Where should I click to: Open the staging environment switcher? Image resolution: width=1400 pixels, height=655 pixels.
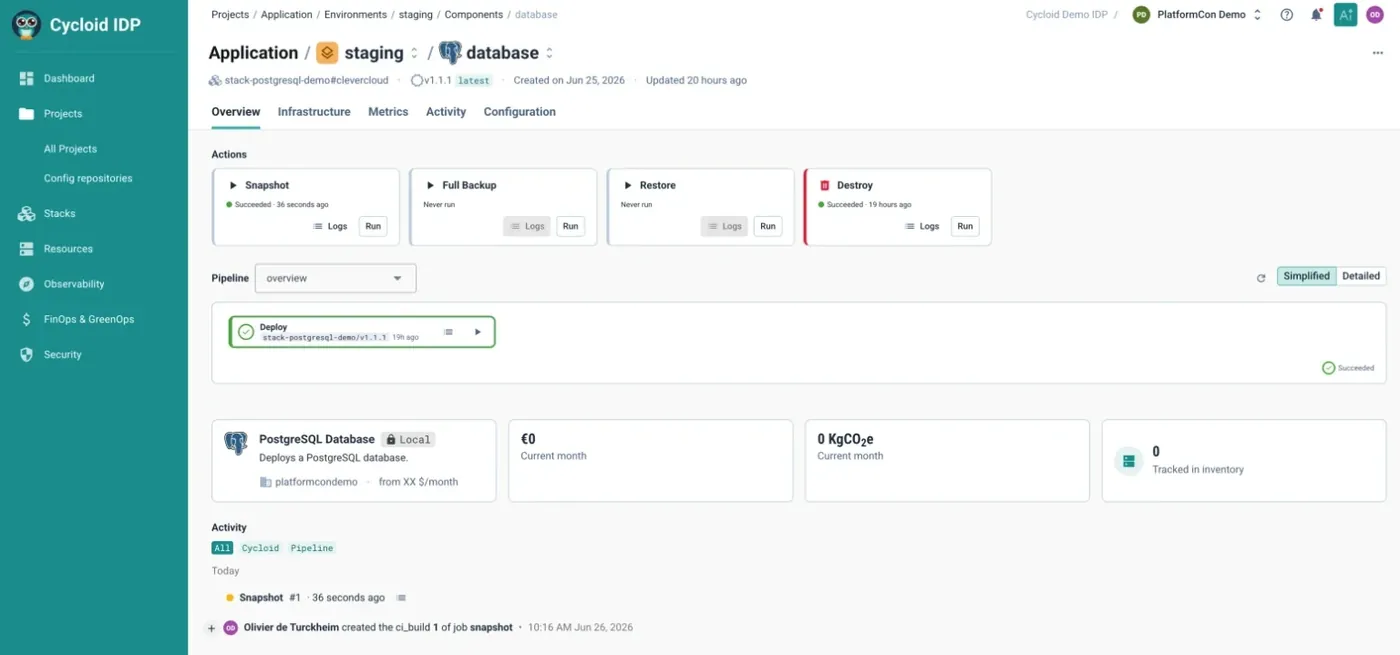pos(415,53)
